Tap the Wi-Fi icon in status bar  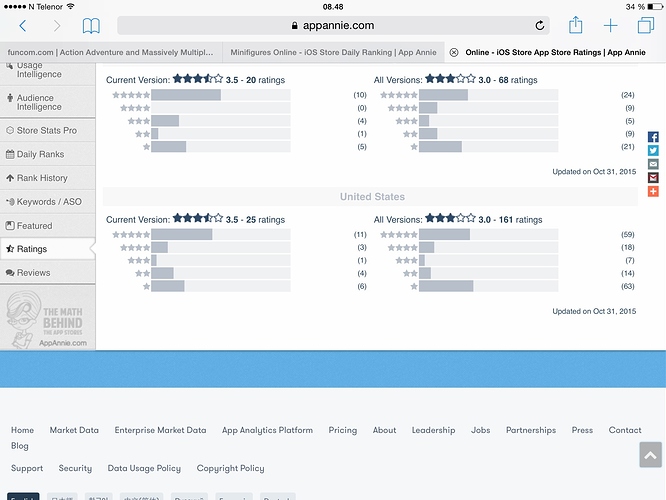(71, 6)
